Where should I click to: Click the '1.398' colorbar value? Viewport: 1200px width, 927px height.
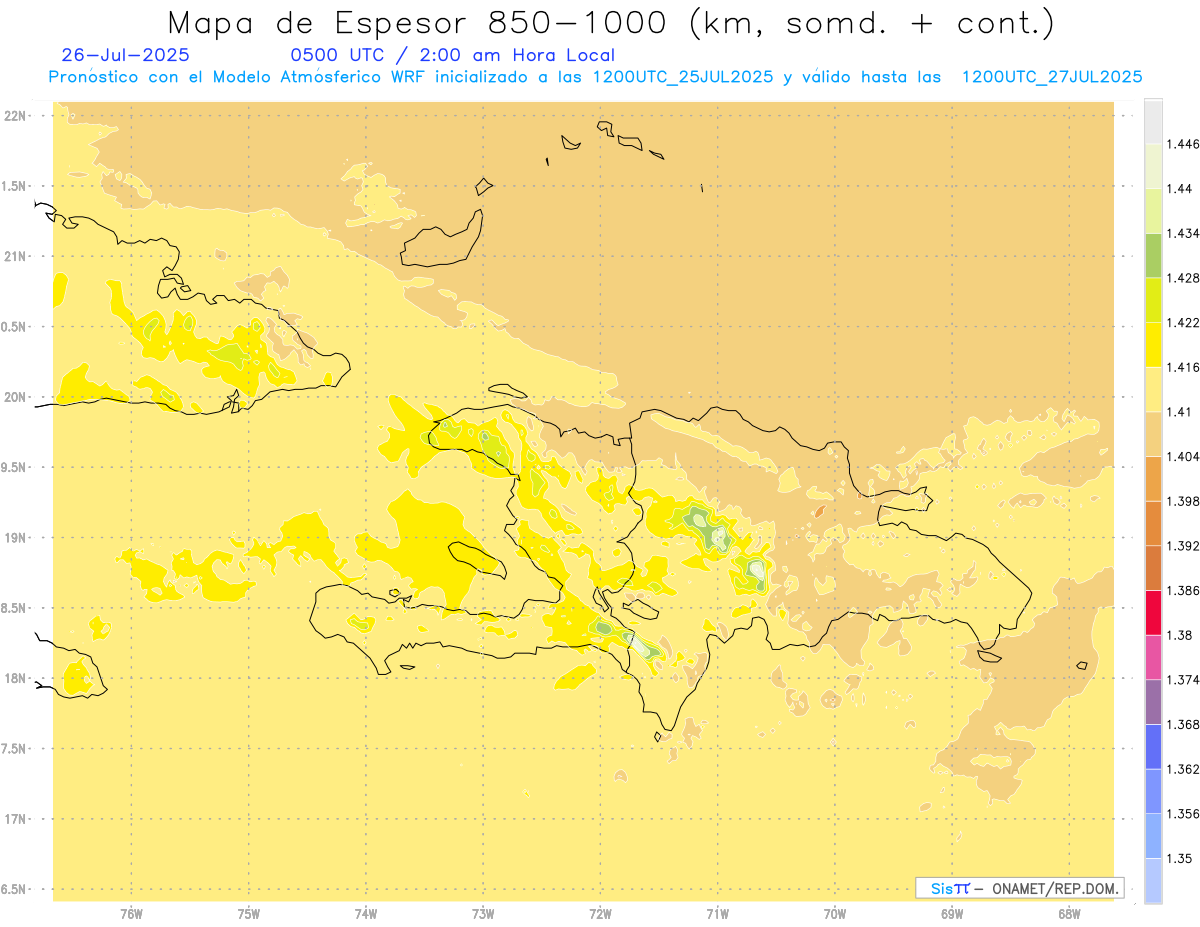pos(1185,501)
